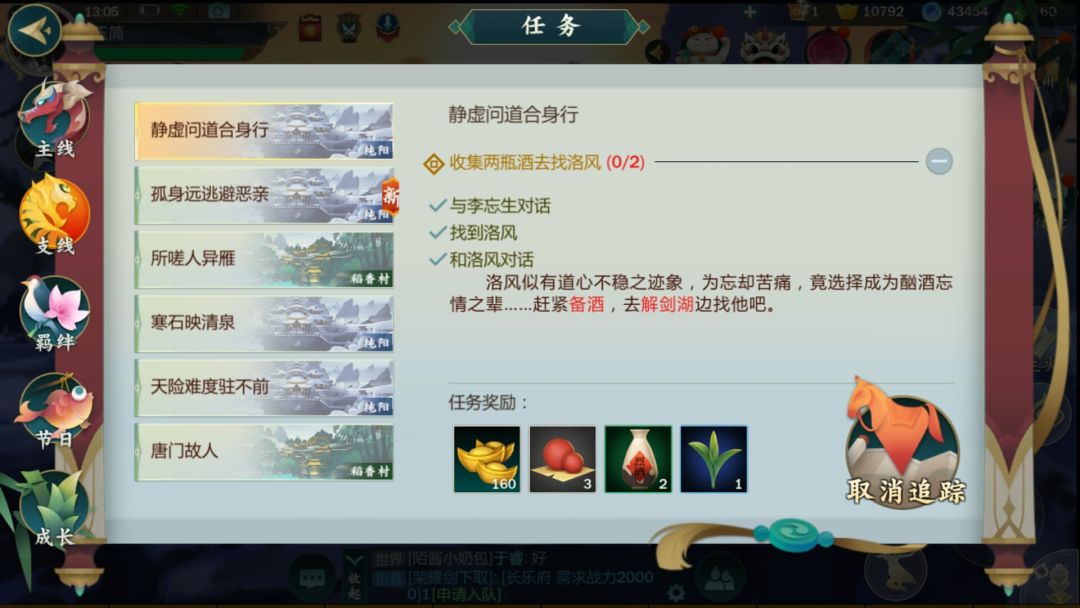Open the 成长 growth quests icon
1080x608 pixels.
[55, 508]
